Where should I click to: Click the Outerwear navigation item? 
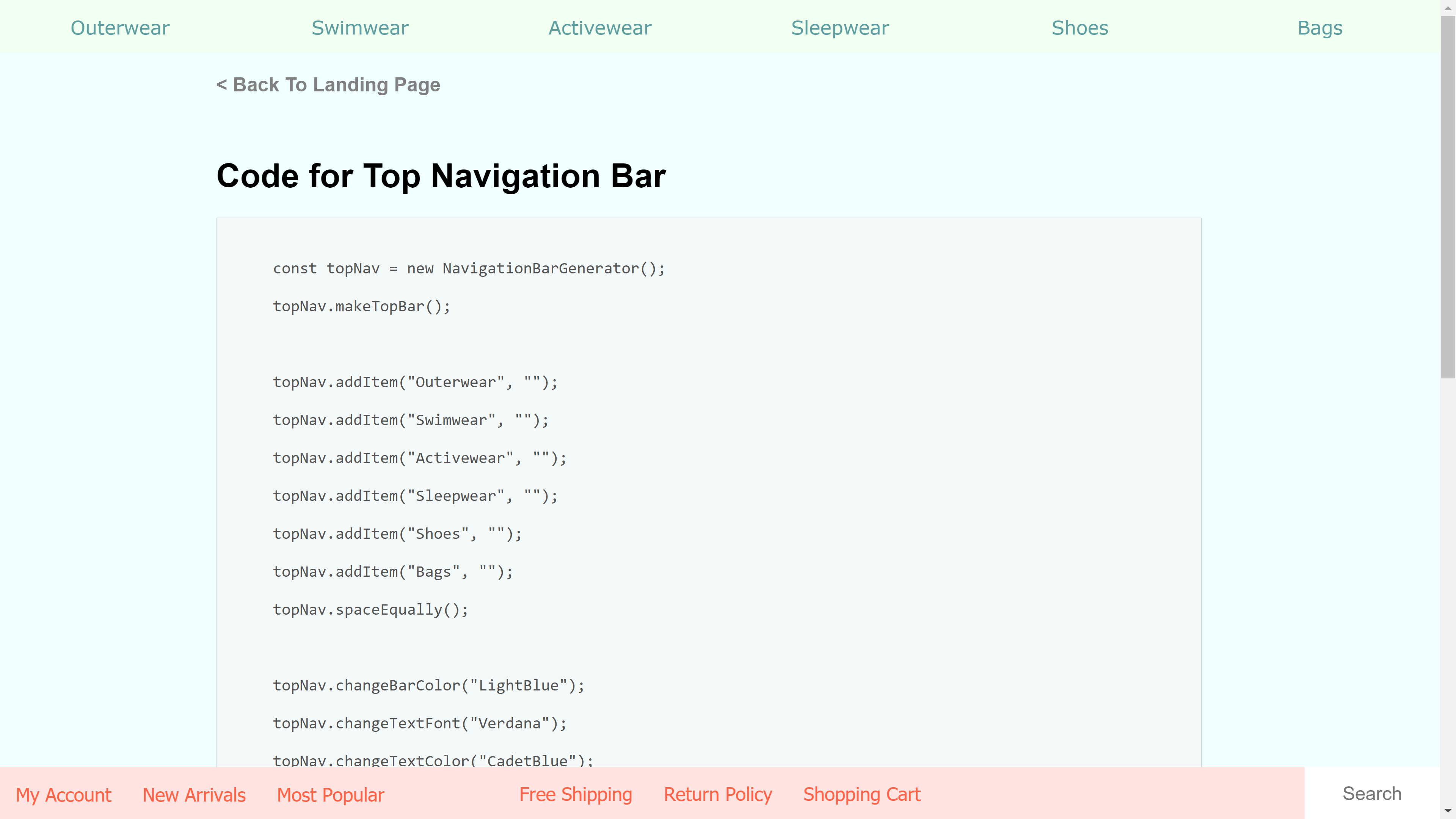(120, 27)
